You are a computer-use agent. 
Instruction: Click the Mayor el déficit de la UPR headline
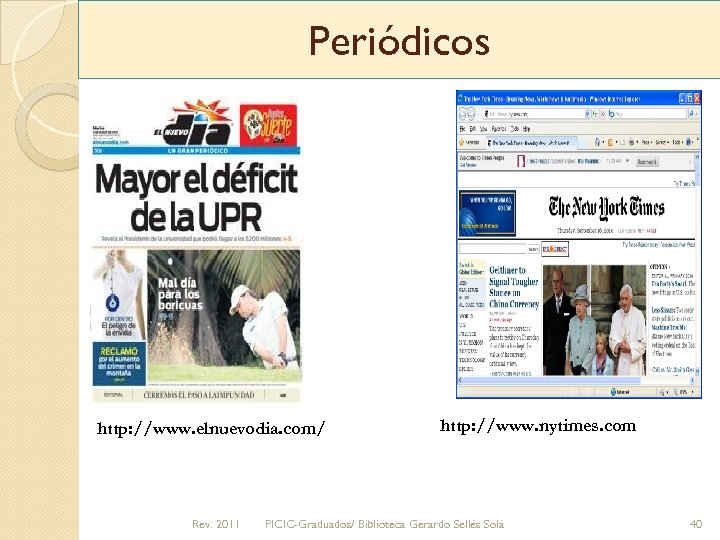click(197, 197)
